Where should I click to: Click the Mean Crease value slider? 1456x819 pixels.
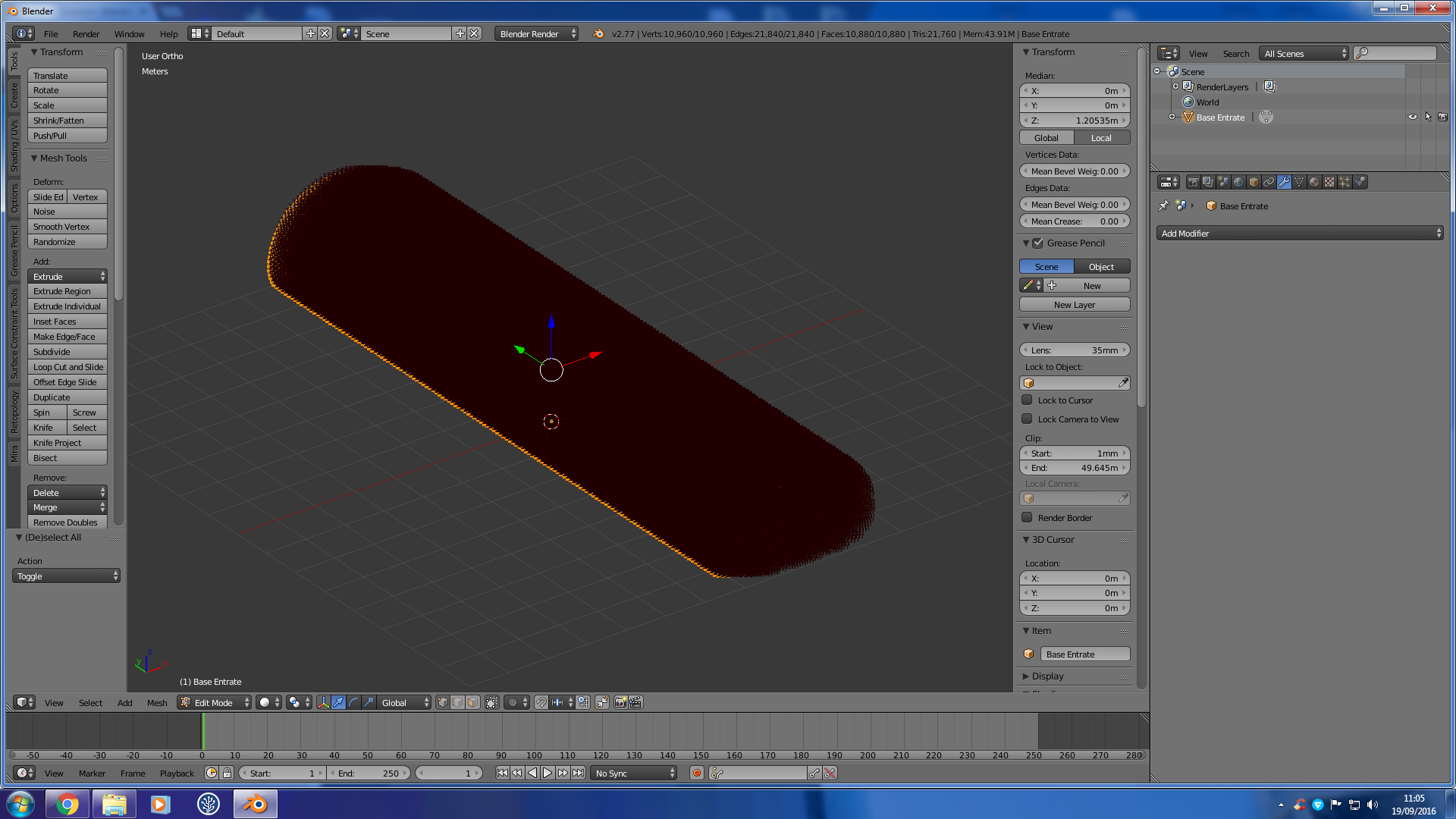point(1075,221)
